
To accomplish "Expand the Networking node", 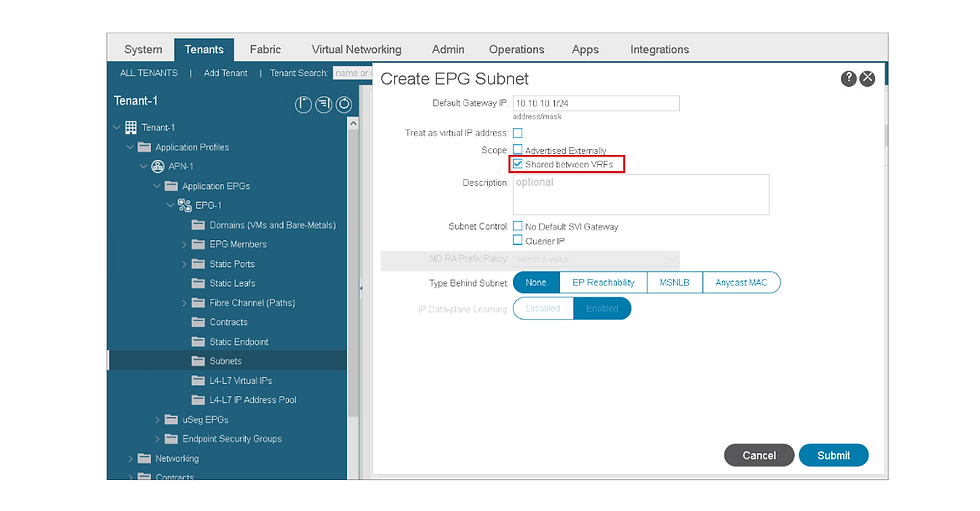I will [x=130, y=459].
